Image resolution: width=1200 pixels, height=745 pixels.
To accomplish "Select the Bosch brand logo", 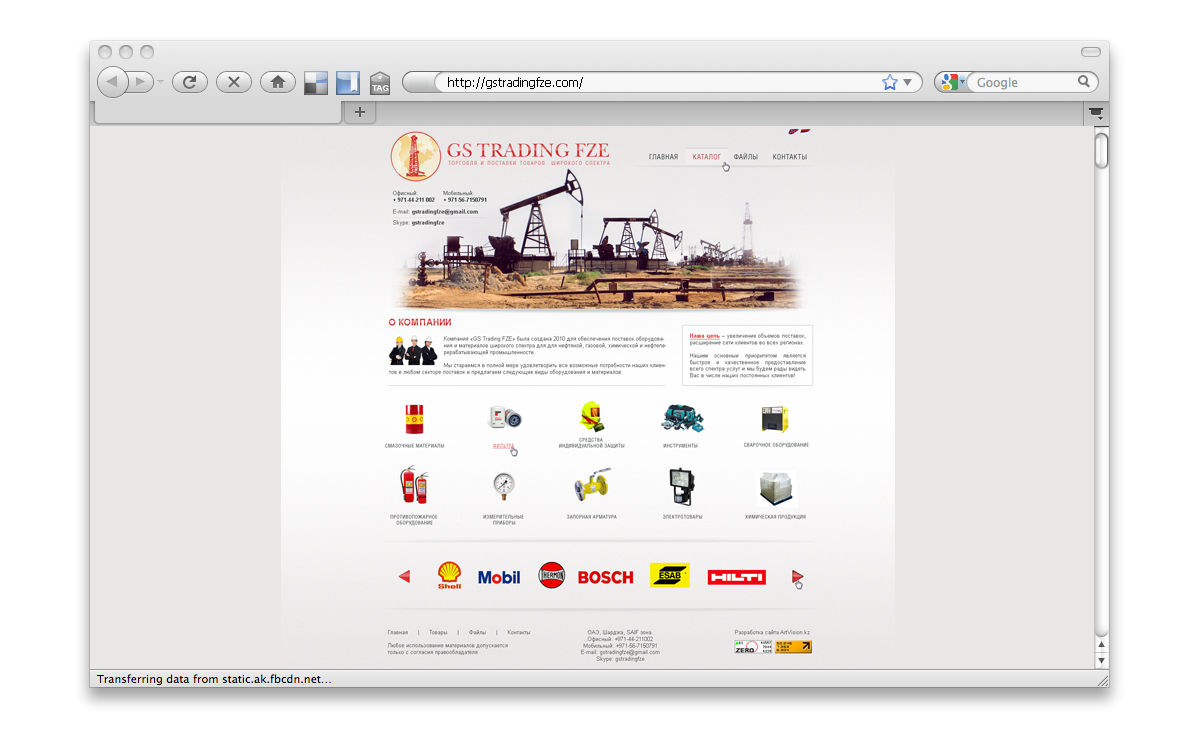I will tap(605, 577).
